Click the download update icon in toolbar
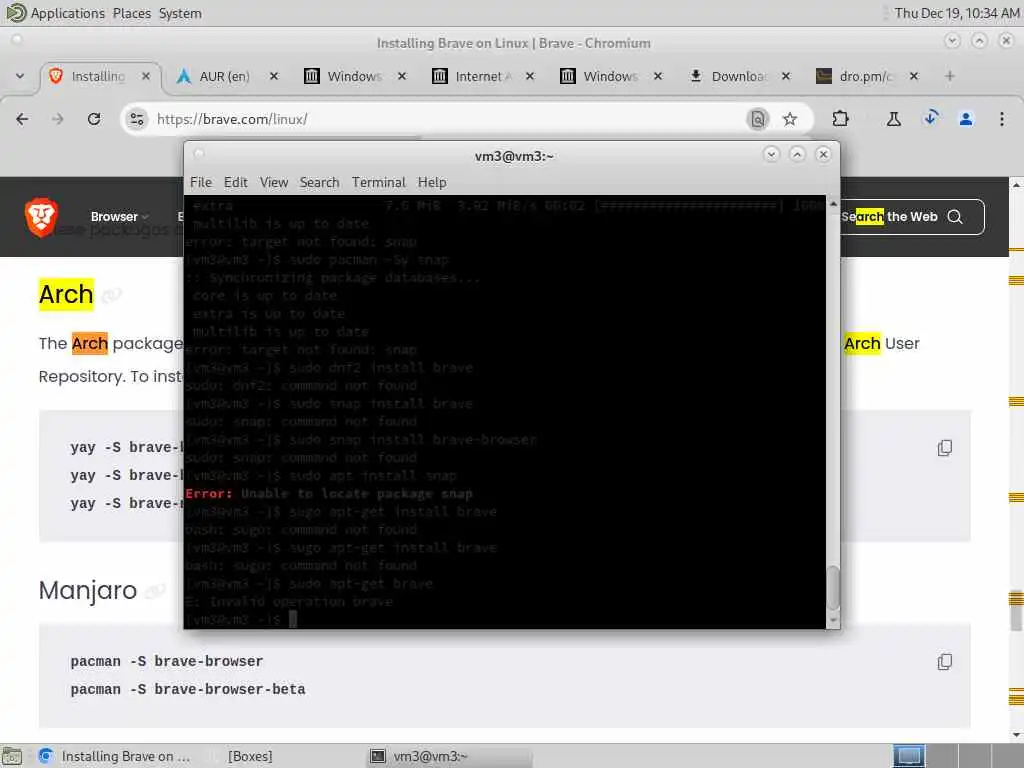The height and width of the screenshot is (768, 1024). pos(931,118)
